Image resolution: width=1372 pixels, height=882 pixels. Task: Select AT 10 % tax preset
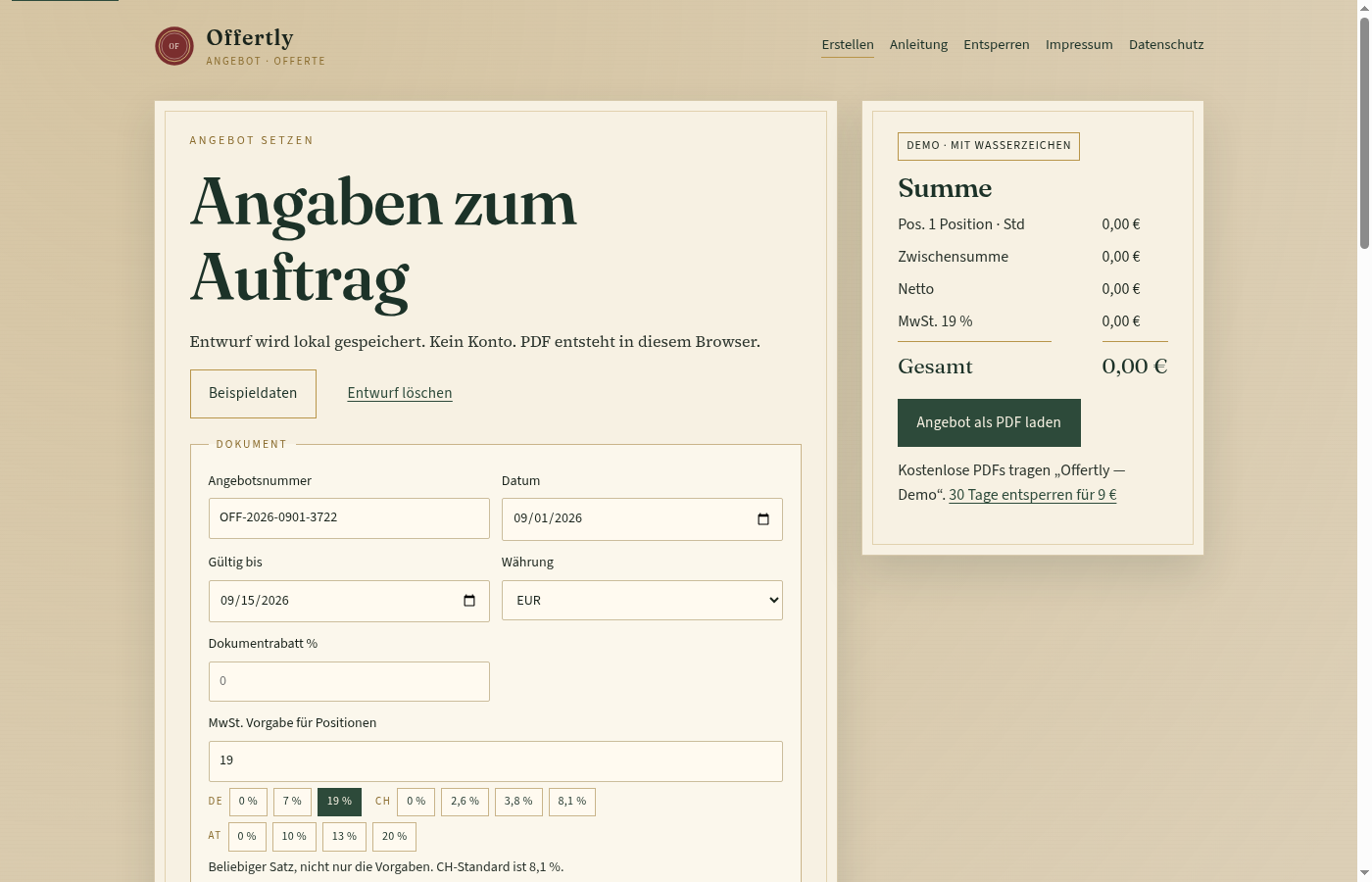coord(294,837)
